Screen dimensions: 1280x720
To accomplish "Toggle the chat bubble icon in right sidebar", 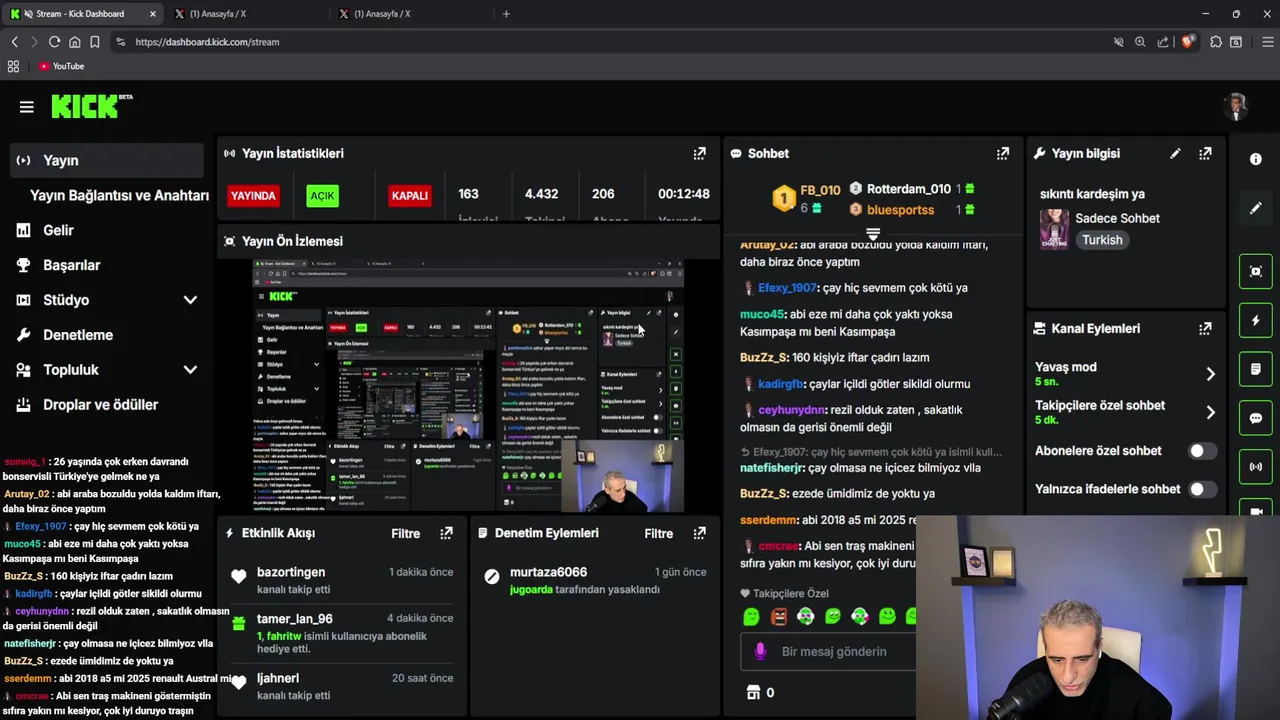I will (1256, 418).
